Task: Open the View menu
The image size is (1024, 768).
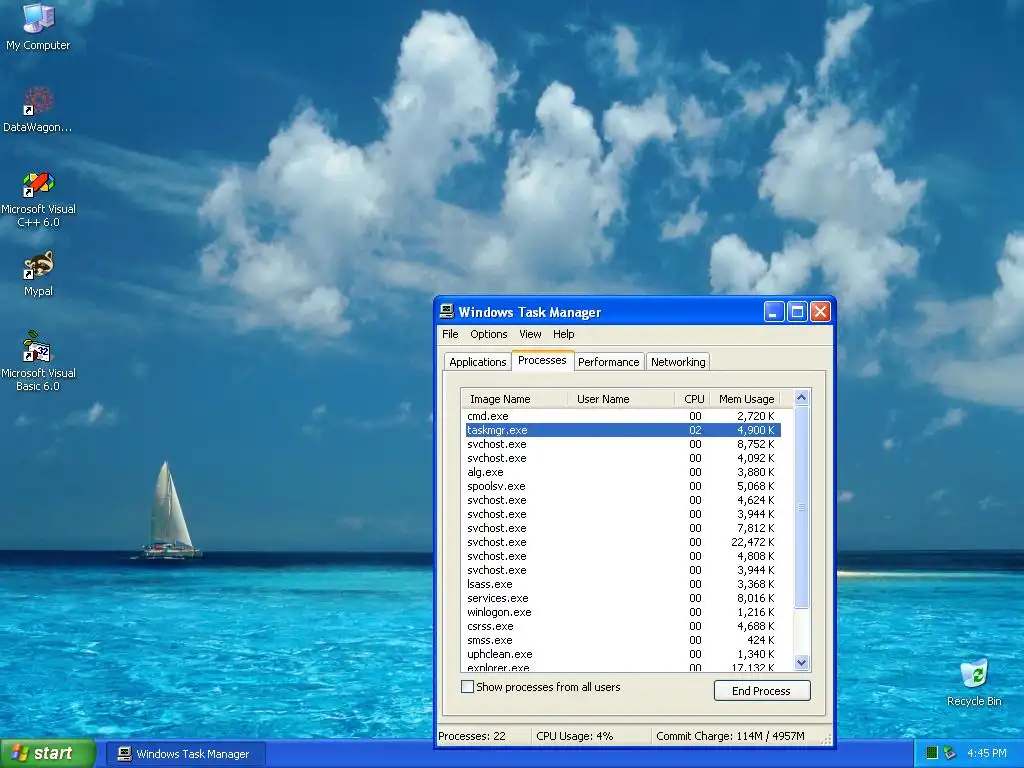Action: pyautogui.click(x=530, y=334)
